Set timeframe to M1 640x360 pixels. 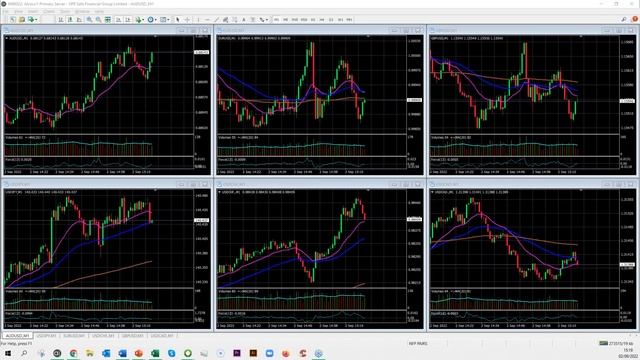click(x=276, y=19)
